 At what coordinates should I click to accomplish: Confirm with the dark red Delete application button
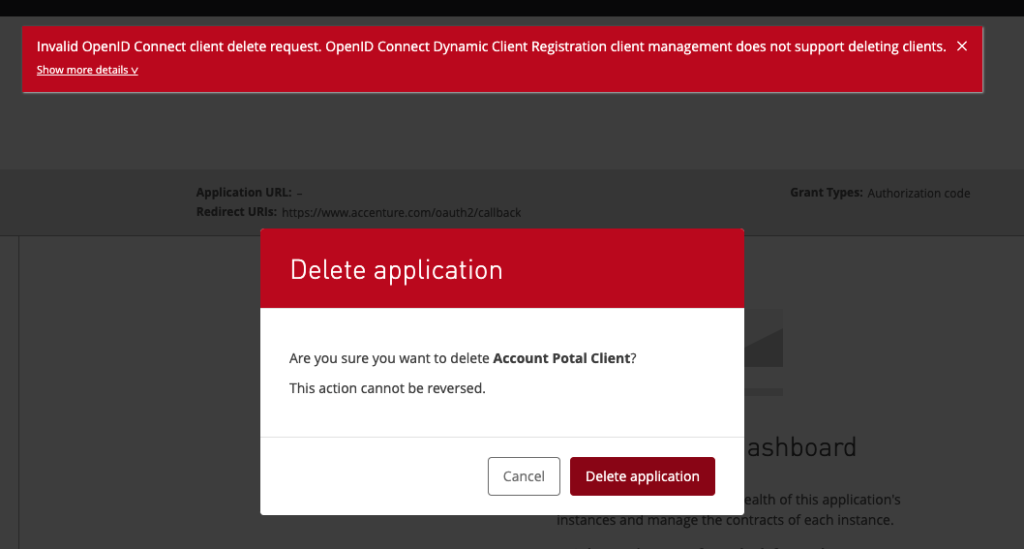[642, 476]
